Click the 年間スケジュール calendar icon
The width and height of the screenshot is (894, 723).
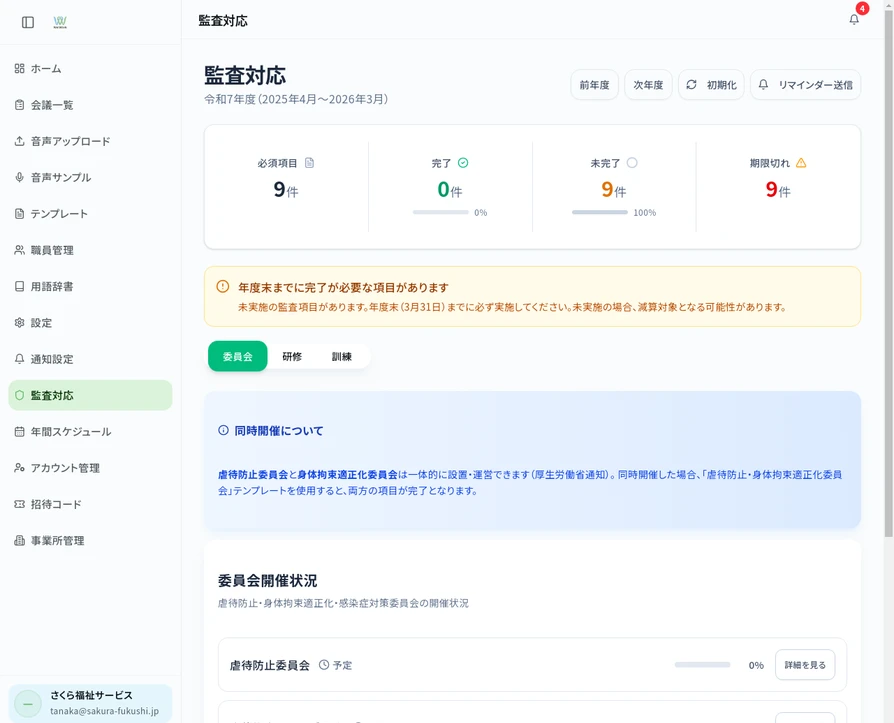tap(19, 432)
